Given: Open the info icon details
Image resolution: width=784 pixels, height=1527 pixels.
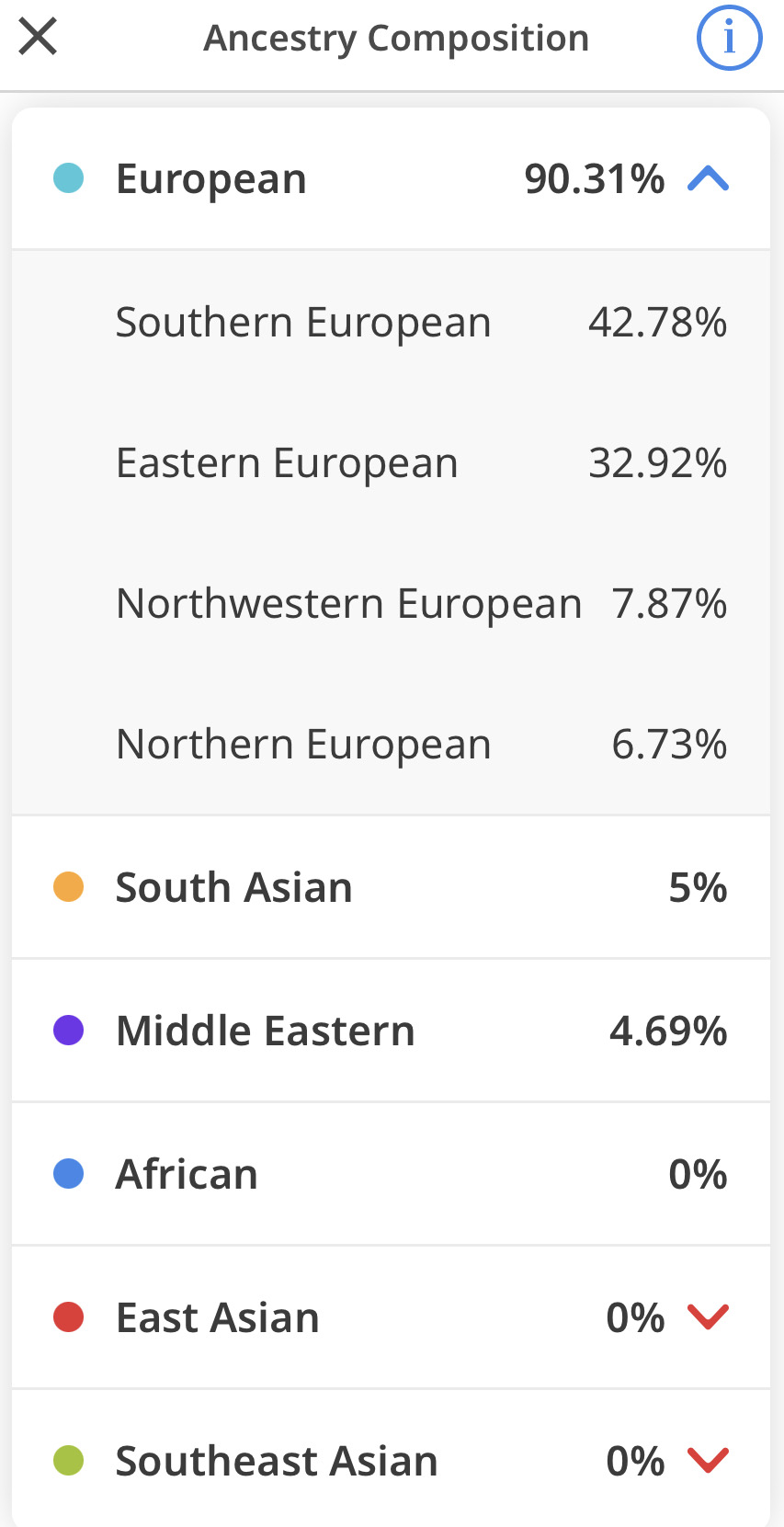Looking at the screenshot, I should [x=729, y=38].
